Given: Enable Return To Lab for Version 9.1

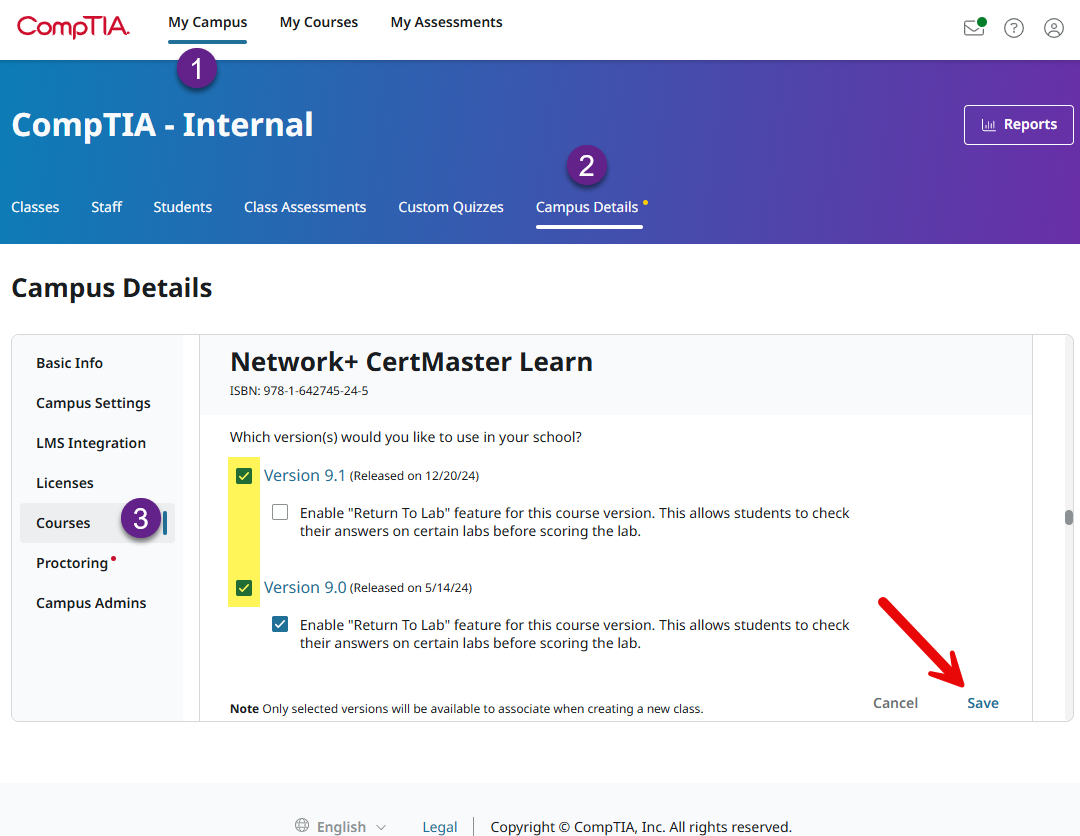Looking at the screenshot, I should click(x=280, y=513).
